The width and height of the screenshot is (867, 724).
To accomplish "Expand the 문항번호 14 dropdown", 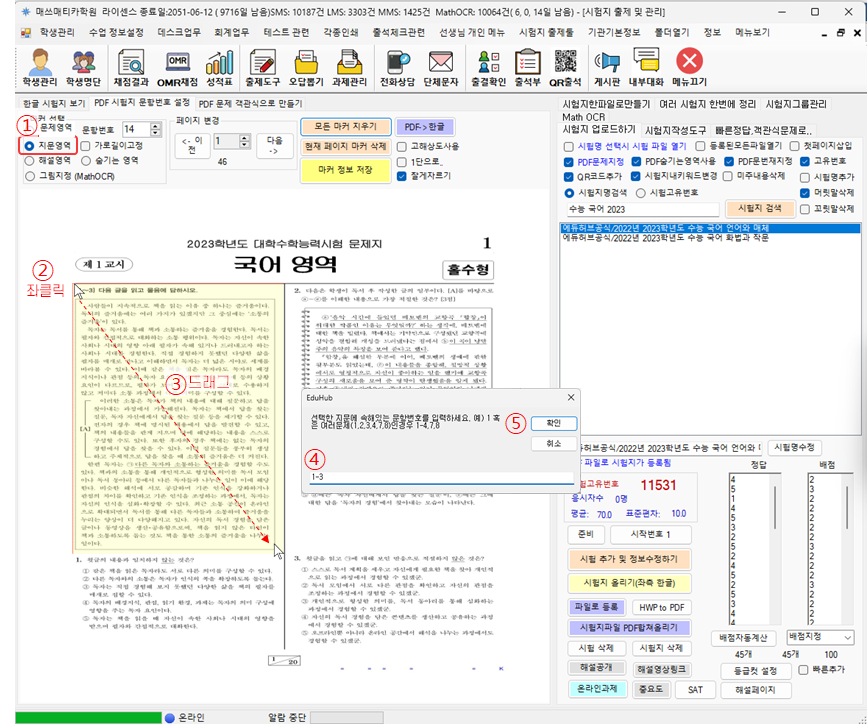I will [x=156, y=129].
